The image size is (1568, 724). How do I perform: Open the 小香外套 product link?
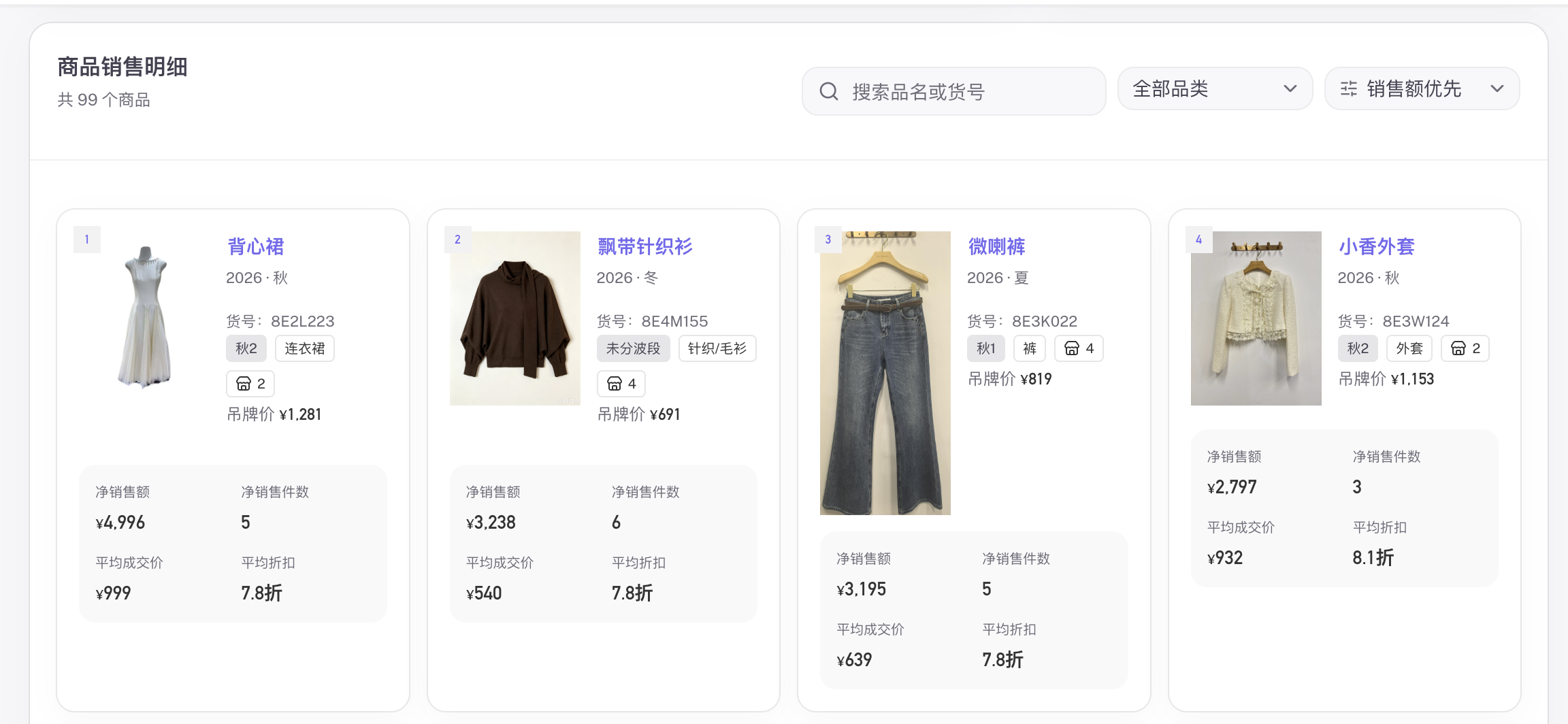click(x=1376, y=246)
